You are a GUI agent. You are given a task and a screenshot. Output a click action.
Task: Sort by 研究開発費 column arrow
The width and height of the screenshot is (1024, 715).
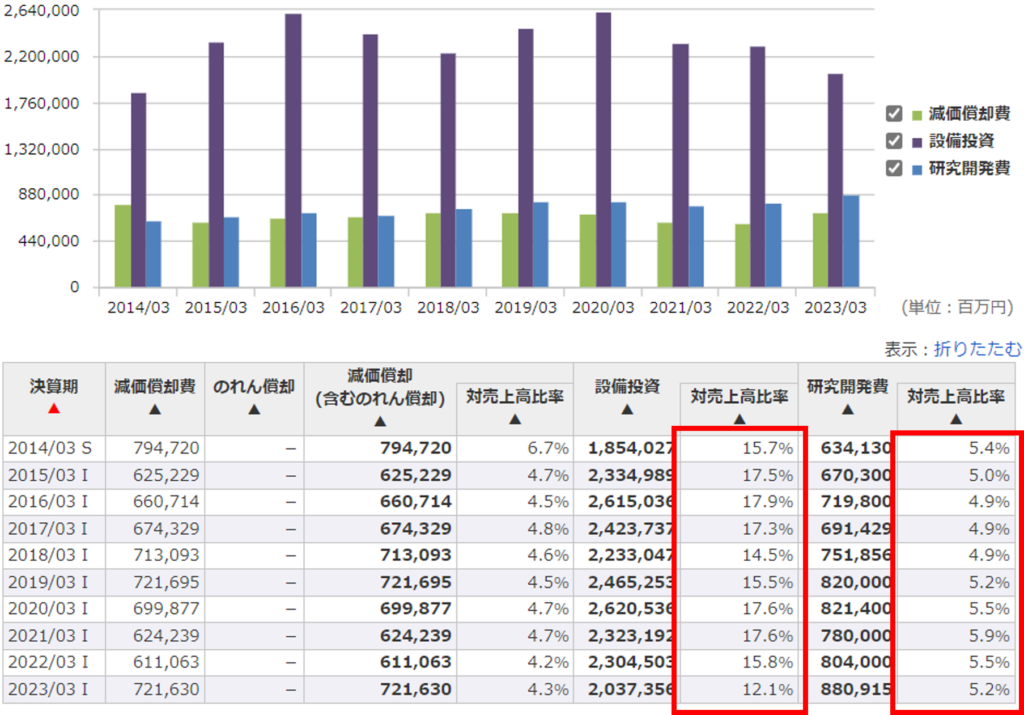point(847,409)
